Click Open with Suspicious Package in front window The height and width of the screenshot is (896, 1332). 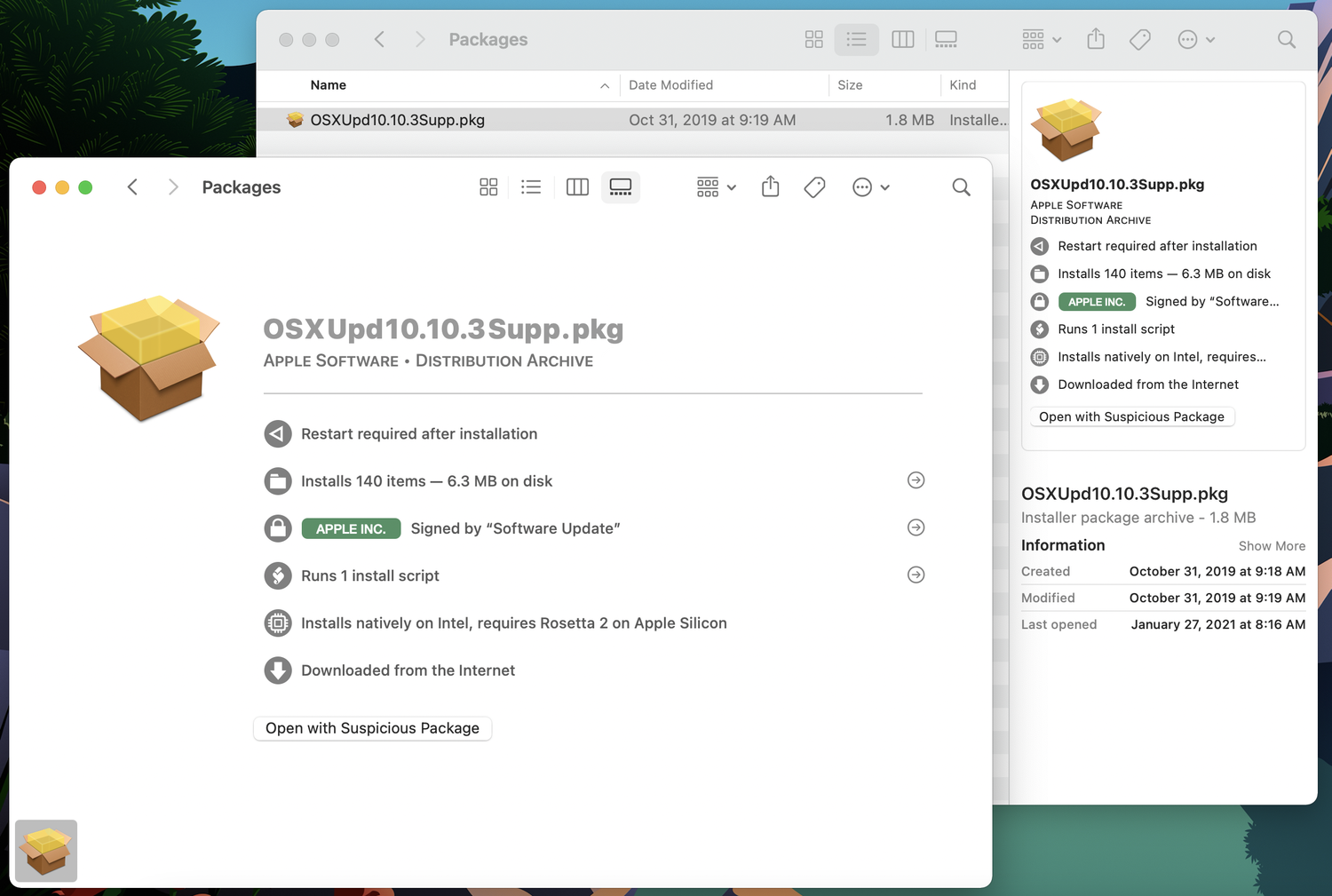(x=372, y=728)
